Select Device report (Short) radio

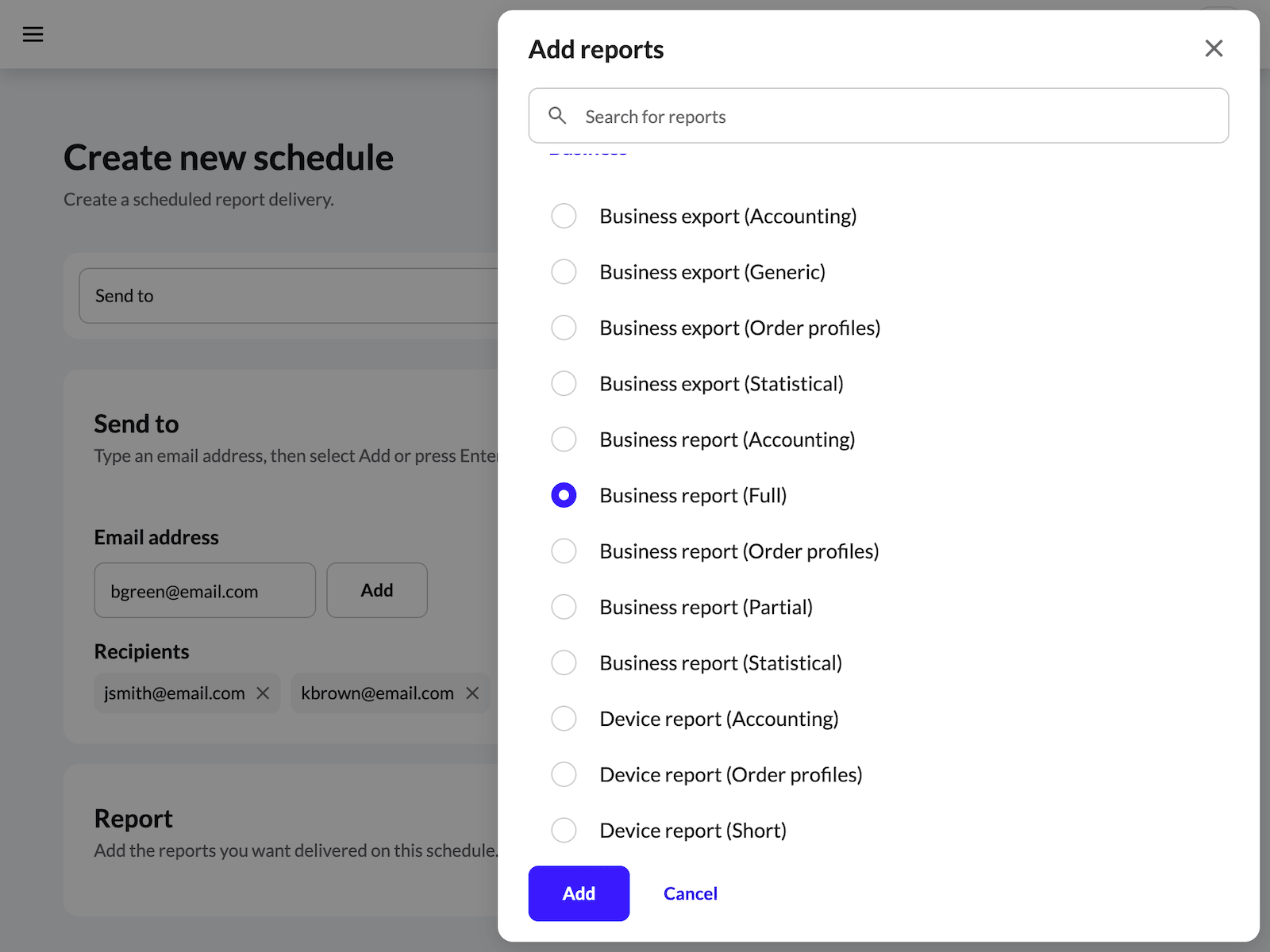[x=564, y=831]
